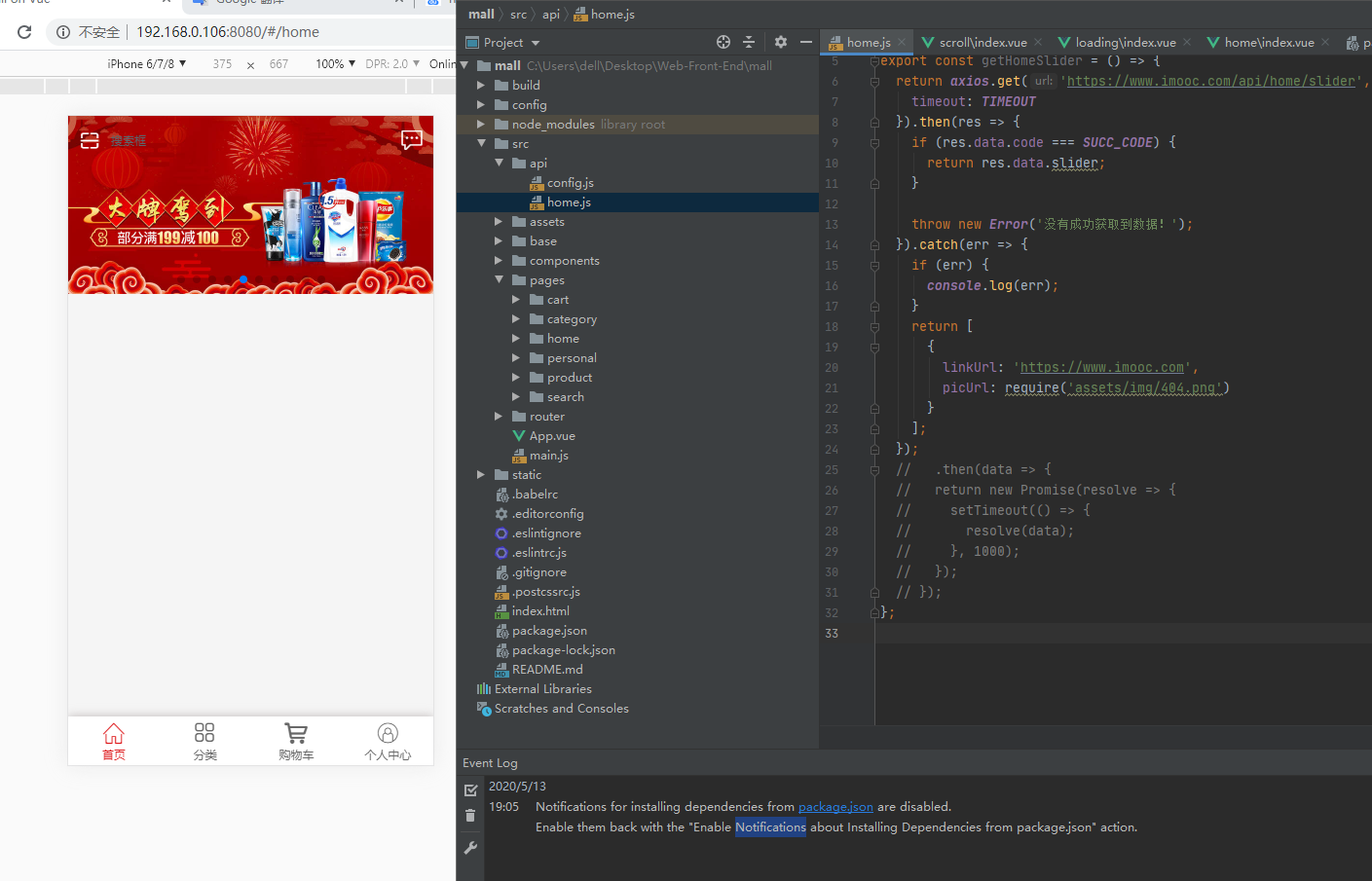Close the home\index.vue editor tab
Screen dimensions: 1372x881
coord(1325,42)
